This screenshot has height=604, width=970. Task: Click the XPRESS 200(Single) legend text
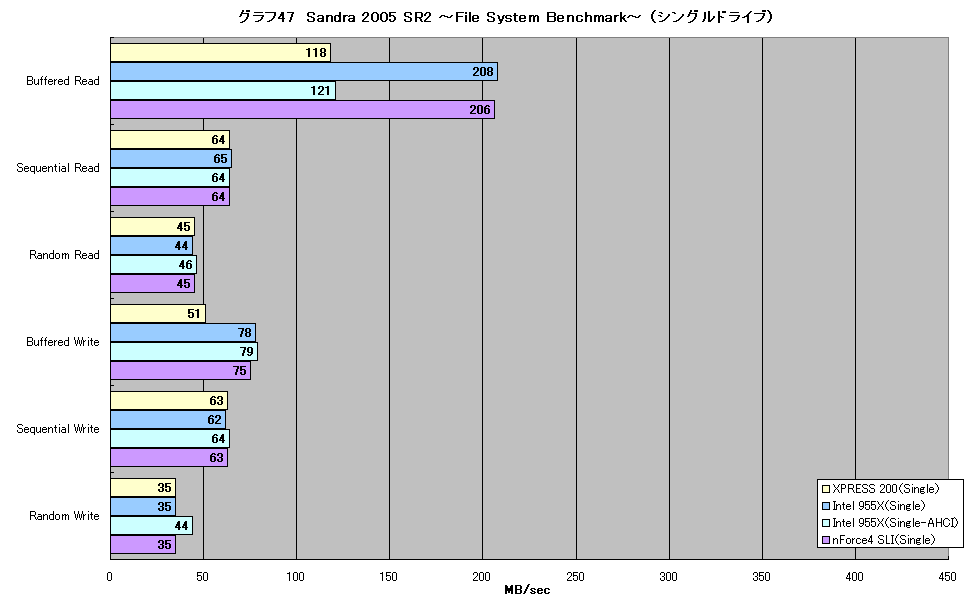pyautogui.click(x=886, y=489)
